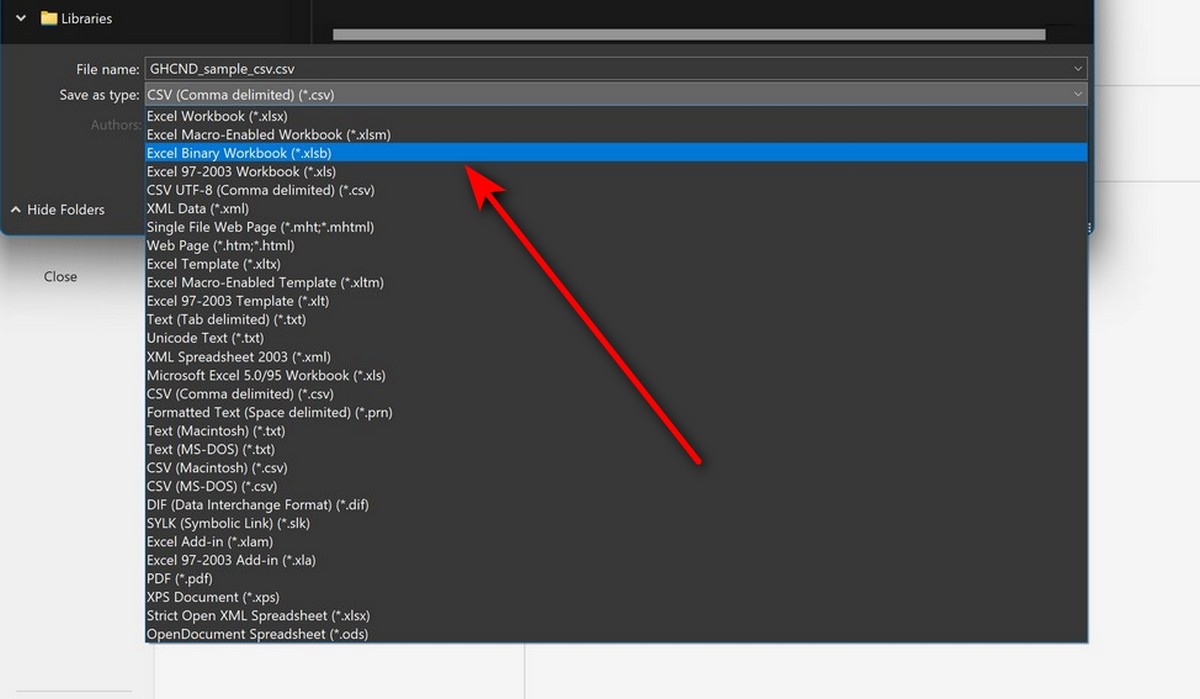The height and width of the screenshot is (699, 1200).
Task: Click Close in the backstage menu
Action: point(60,277)
